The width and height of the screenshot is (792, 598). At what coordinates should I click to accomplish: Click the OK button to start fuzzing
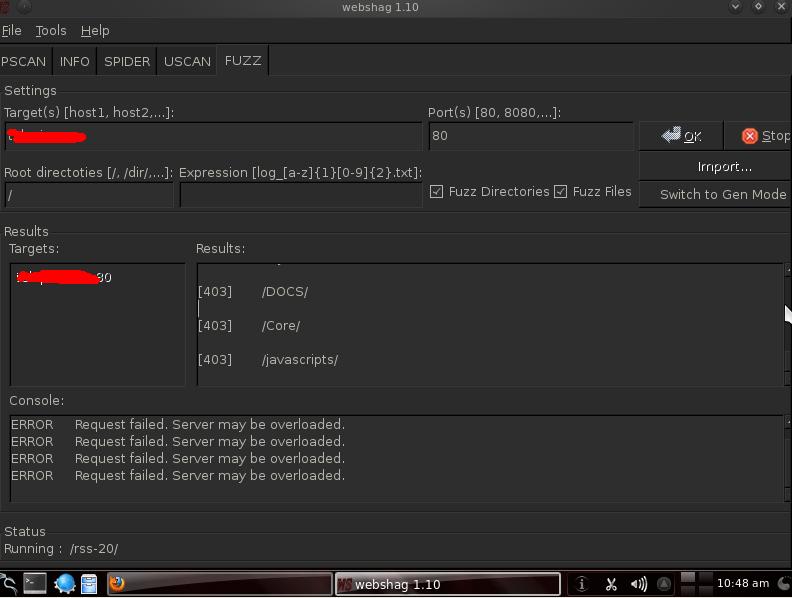tap(682, 136)
